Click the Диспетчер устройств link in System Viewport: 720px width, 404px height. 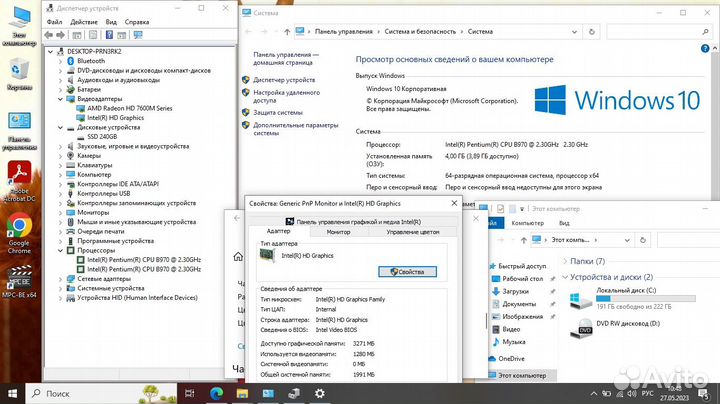284,80
